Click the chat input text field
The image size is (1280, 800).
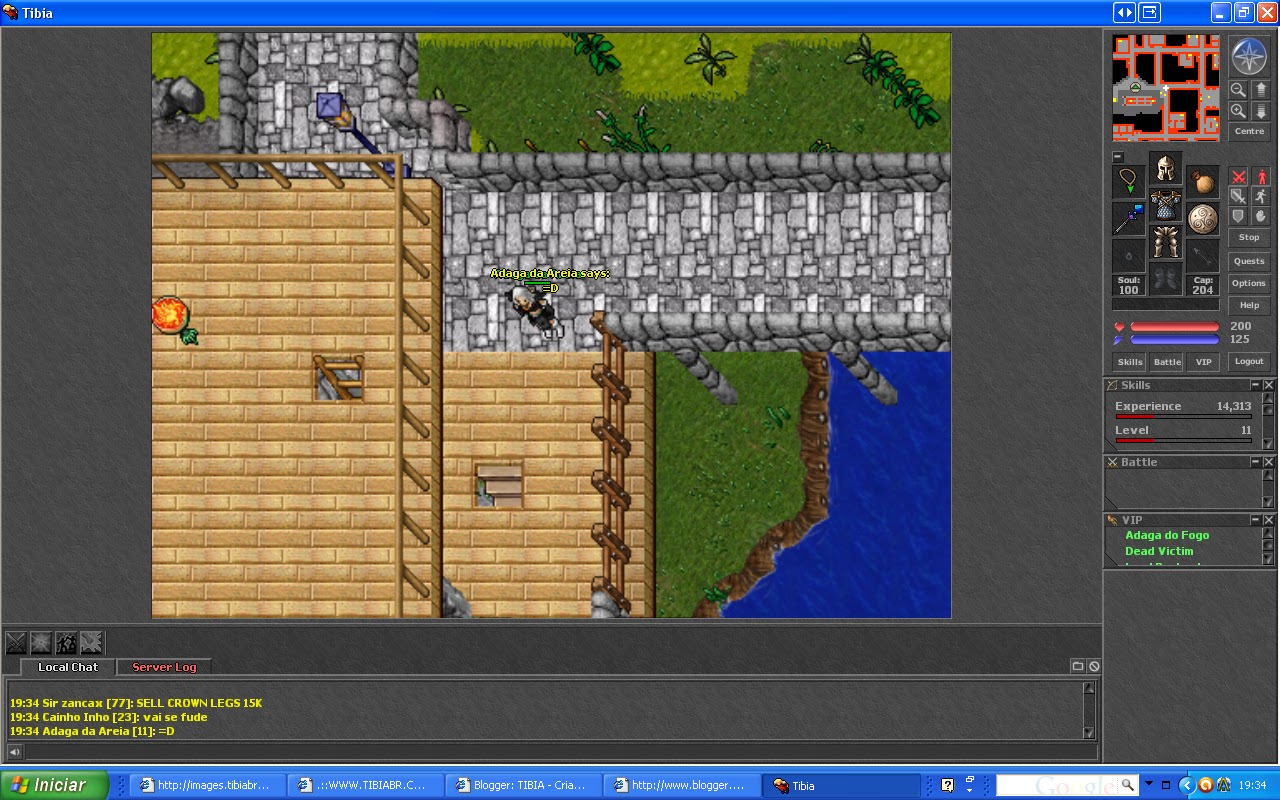560,752
